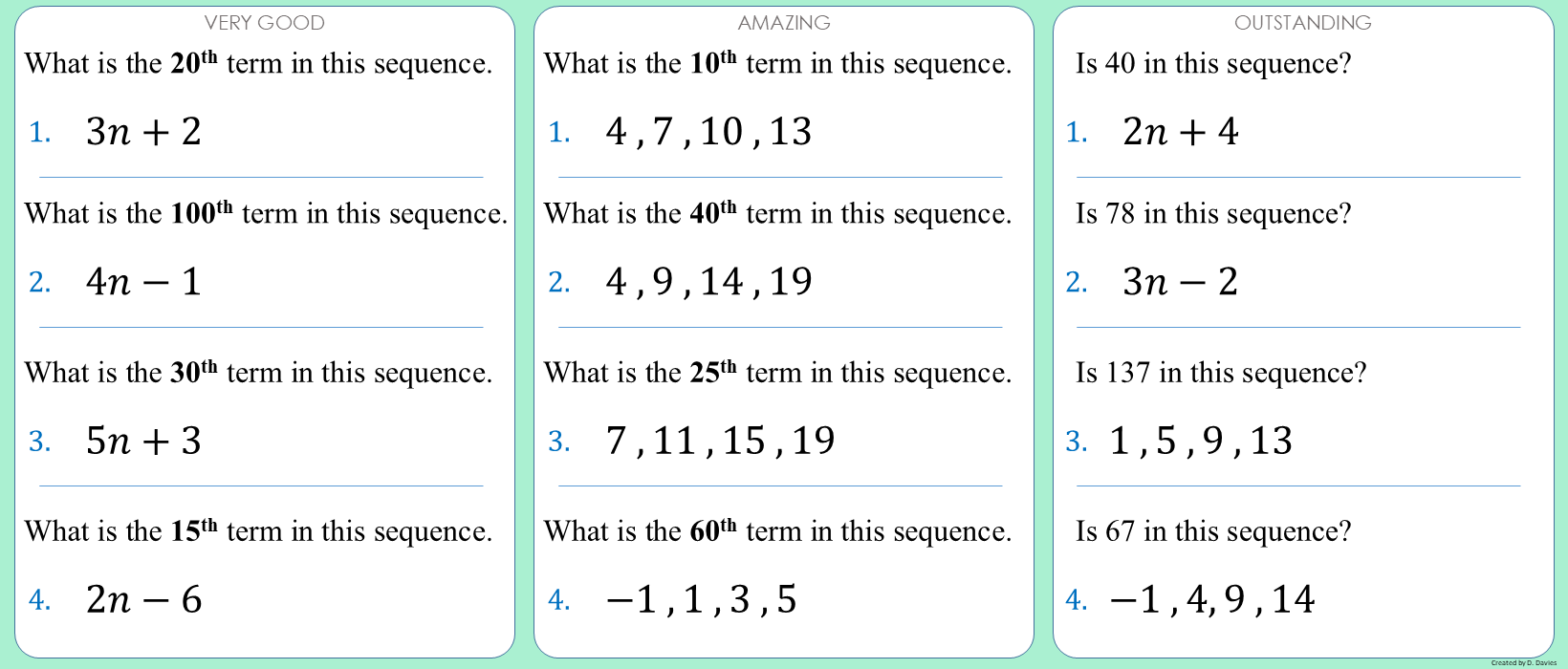The image size is (1568, 669).
Task: Click the question asking for the 60th term
Action: pos(777,530)
